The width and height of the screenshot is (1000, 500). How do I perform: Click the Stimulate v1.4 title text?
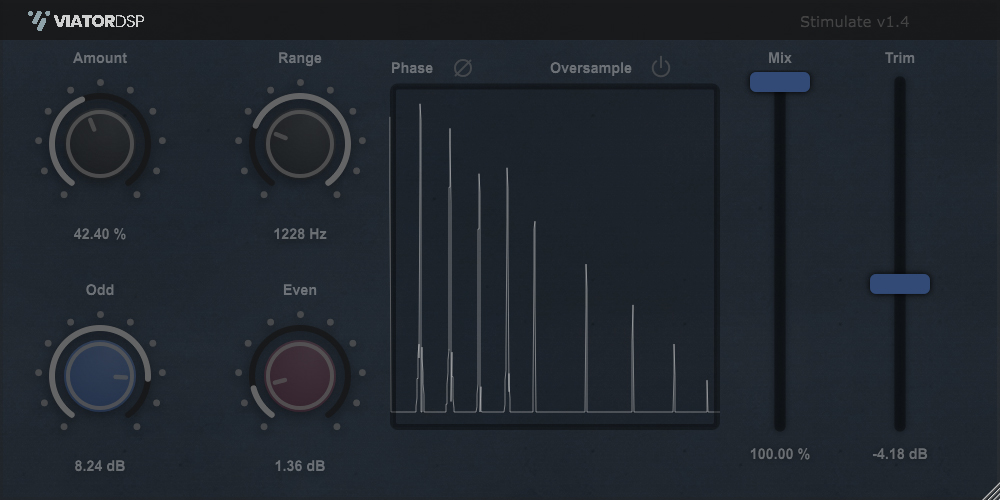pyautogui.click(x=855, y=22)
